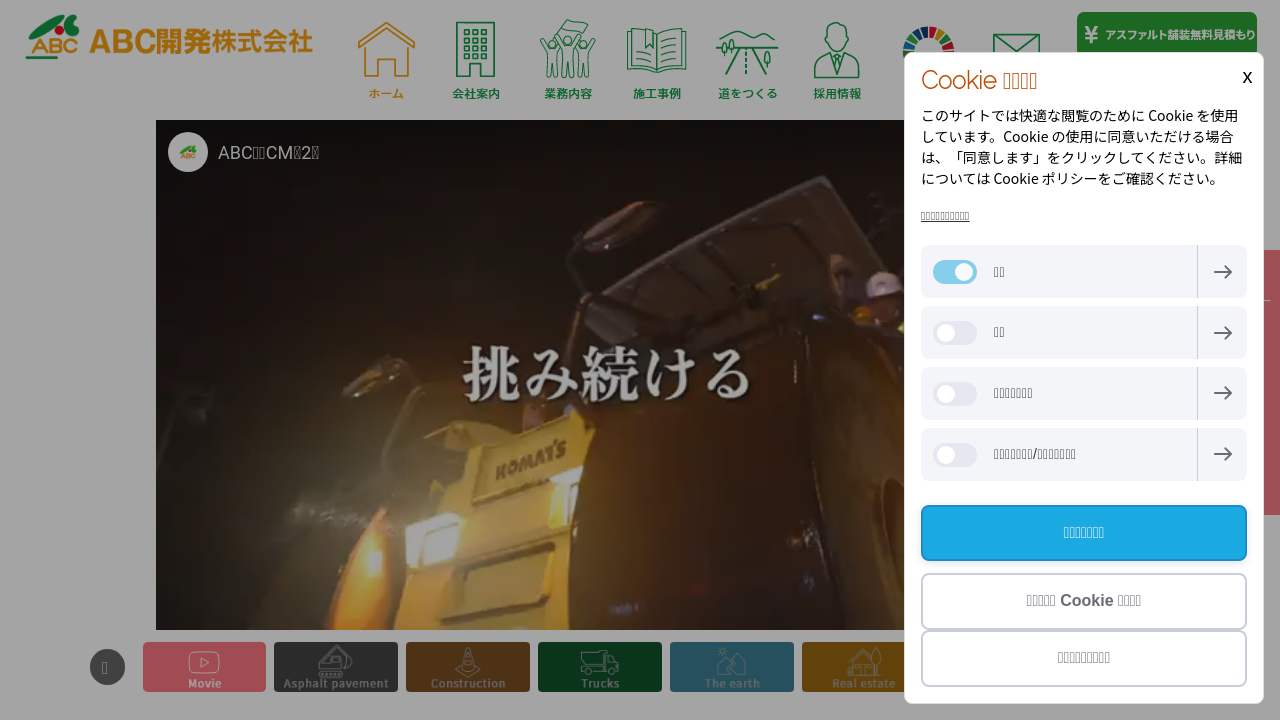The image size is (1280, 720).
Task: Enable the fourth cookie category switch
Action: [x=955, y=455]
